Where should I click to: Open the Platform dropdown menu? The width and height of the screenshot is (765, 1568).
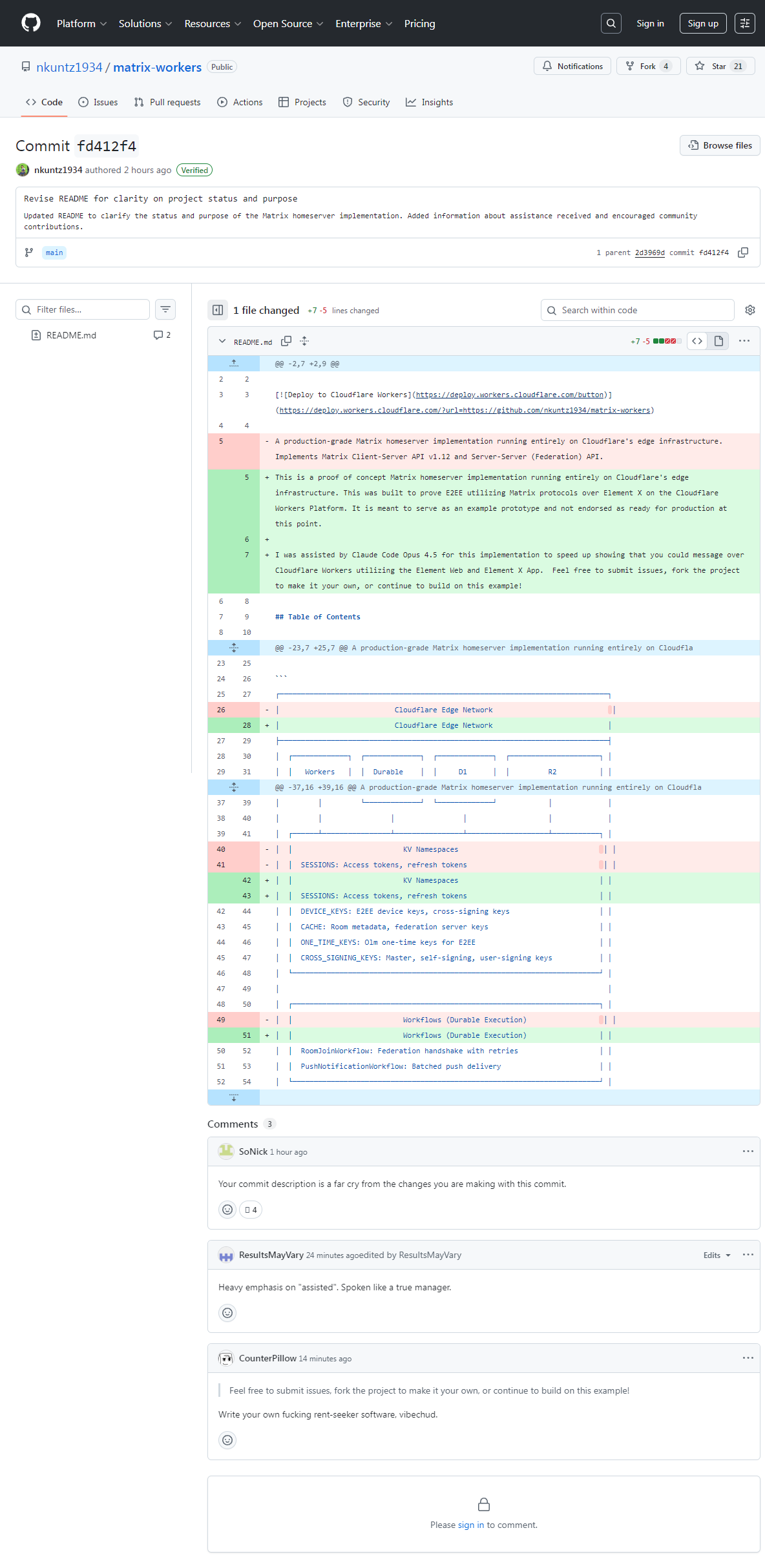pos(81,23)
